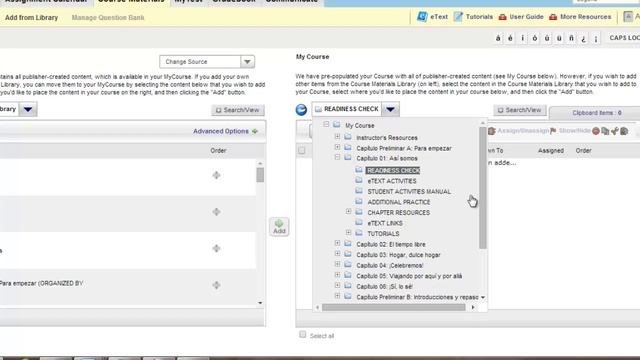Collapse Capítulo 01: Así somos

coord(337,157)
